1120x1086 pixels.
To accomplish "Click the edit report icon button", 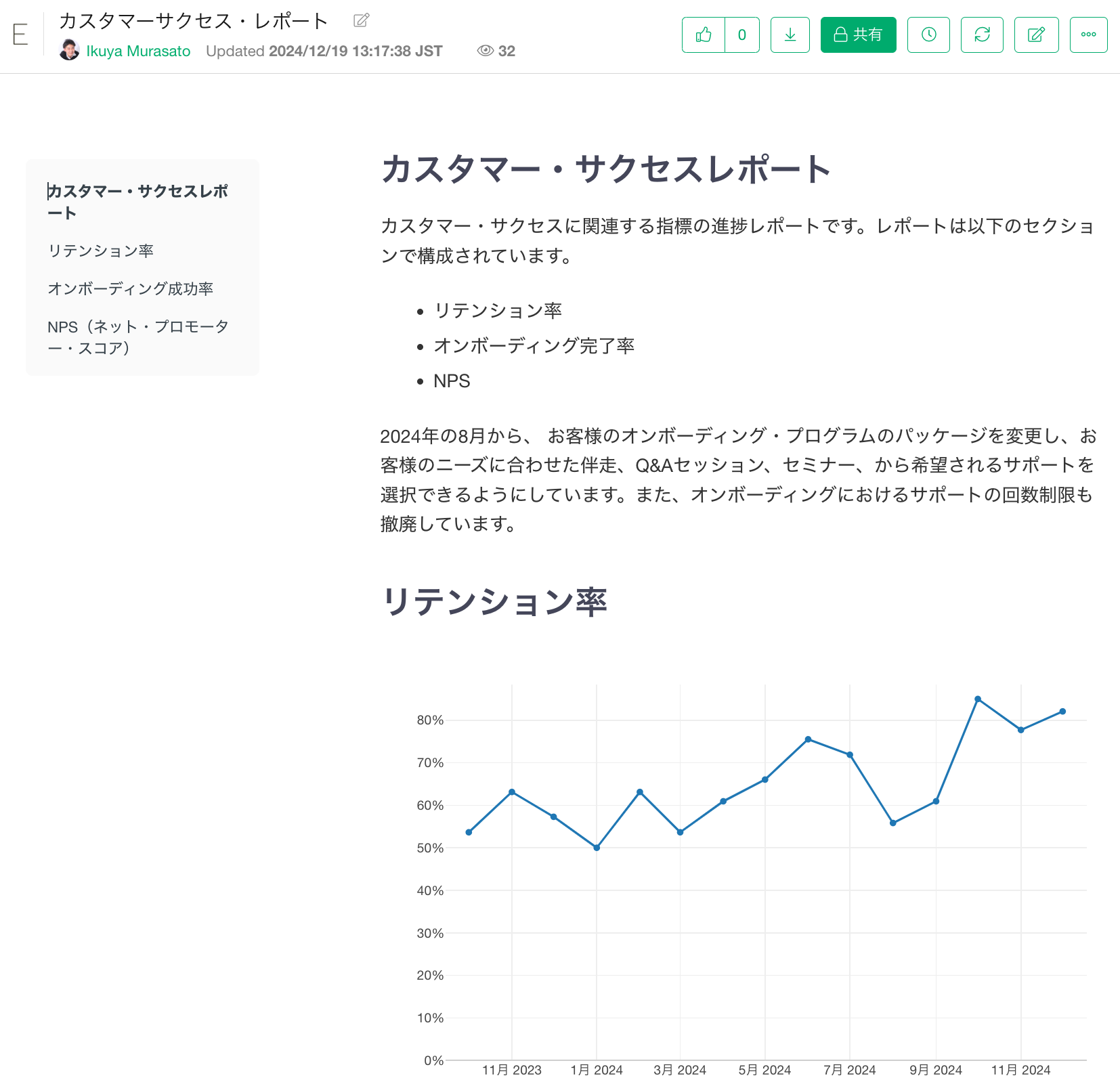I will pyautogui.click(x=1036, y=35).
